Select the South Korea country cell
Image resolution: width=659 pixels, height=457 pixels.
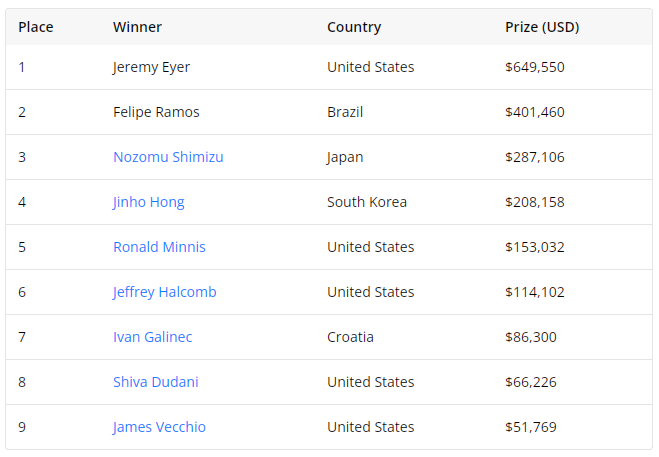point(366,202)
